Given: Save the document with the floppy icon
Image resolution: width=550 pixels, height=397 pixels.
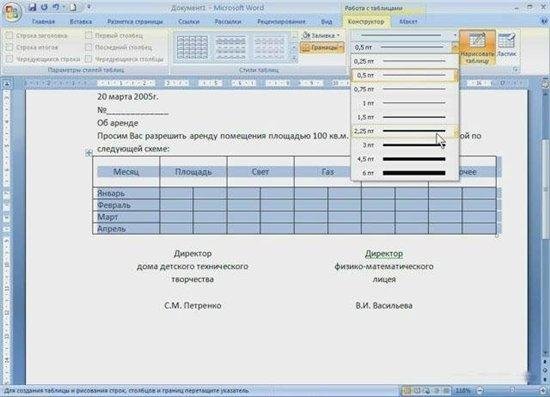Looking at the screenshot, I should tap(32, 7).
